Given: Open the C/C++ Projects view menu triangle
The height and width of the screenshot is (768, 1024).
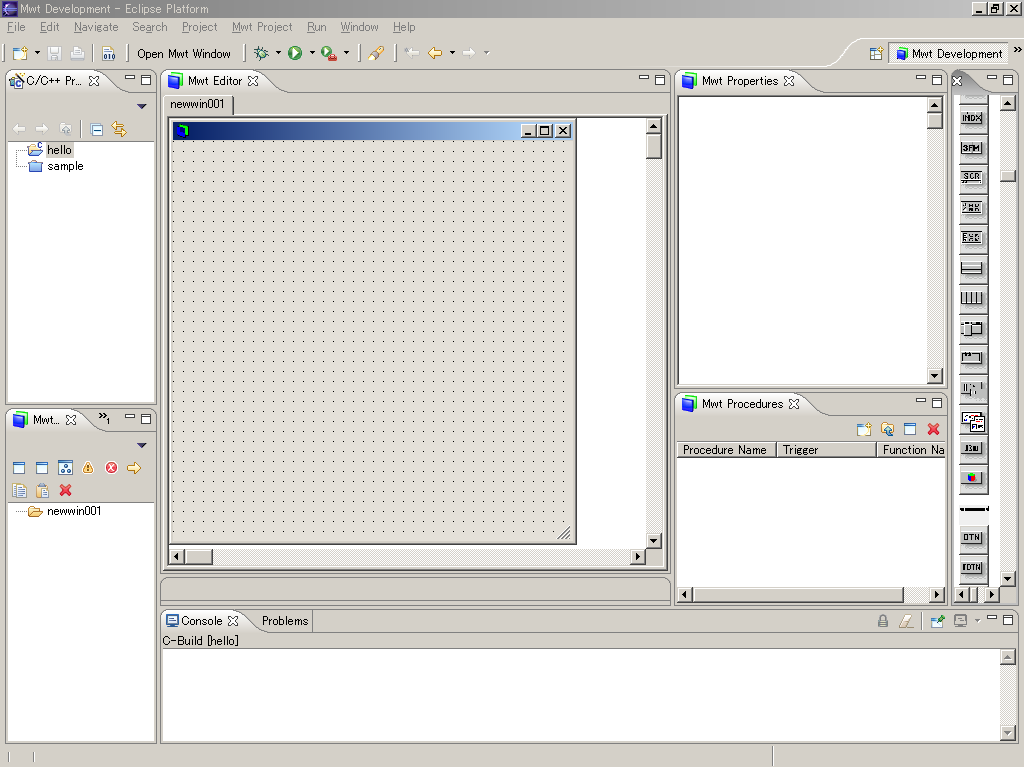Looking at the screenshot, I should tap(142, 106).
